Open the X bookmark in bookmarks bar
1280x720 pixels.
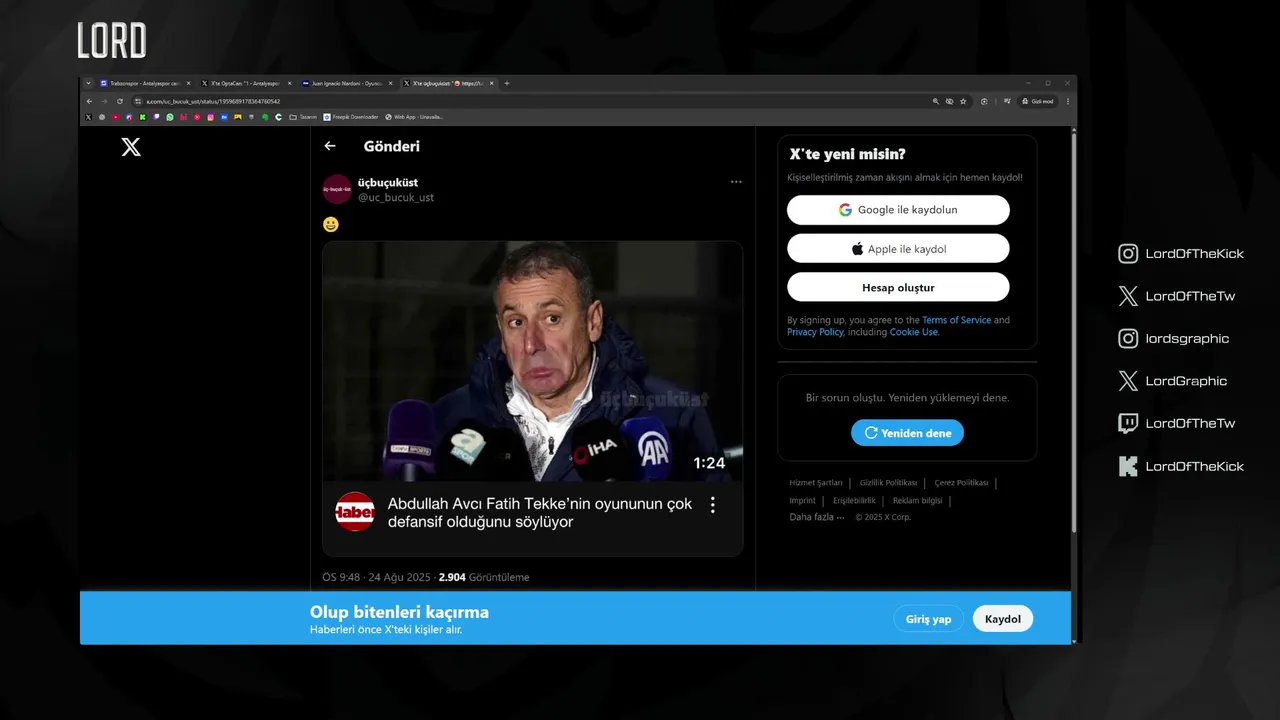coord(89,117)
